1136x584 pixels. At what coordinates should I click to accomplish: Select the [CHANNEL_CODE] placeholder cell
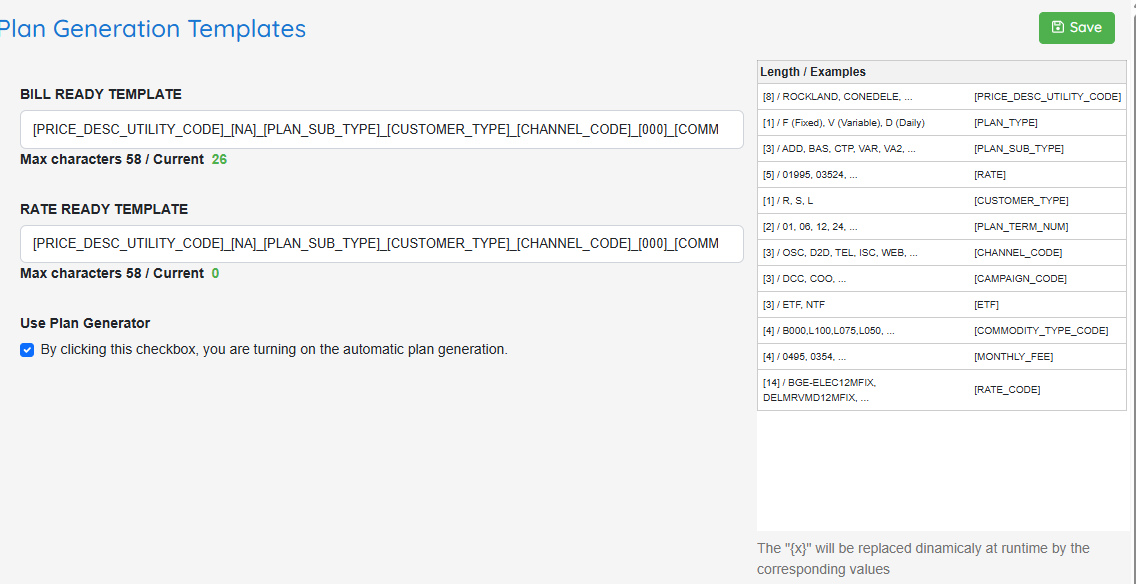1048,253
